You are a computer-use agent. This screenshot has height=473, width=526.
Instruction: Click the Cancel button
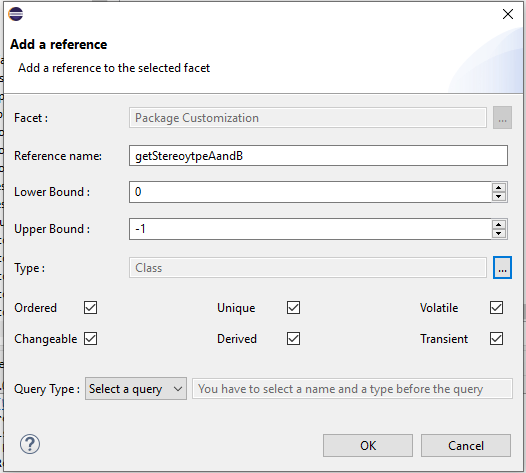[466, 445]
